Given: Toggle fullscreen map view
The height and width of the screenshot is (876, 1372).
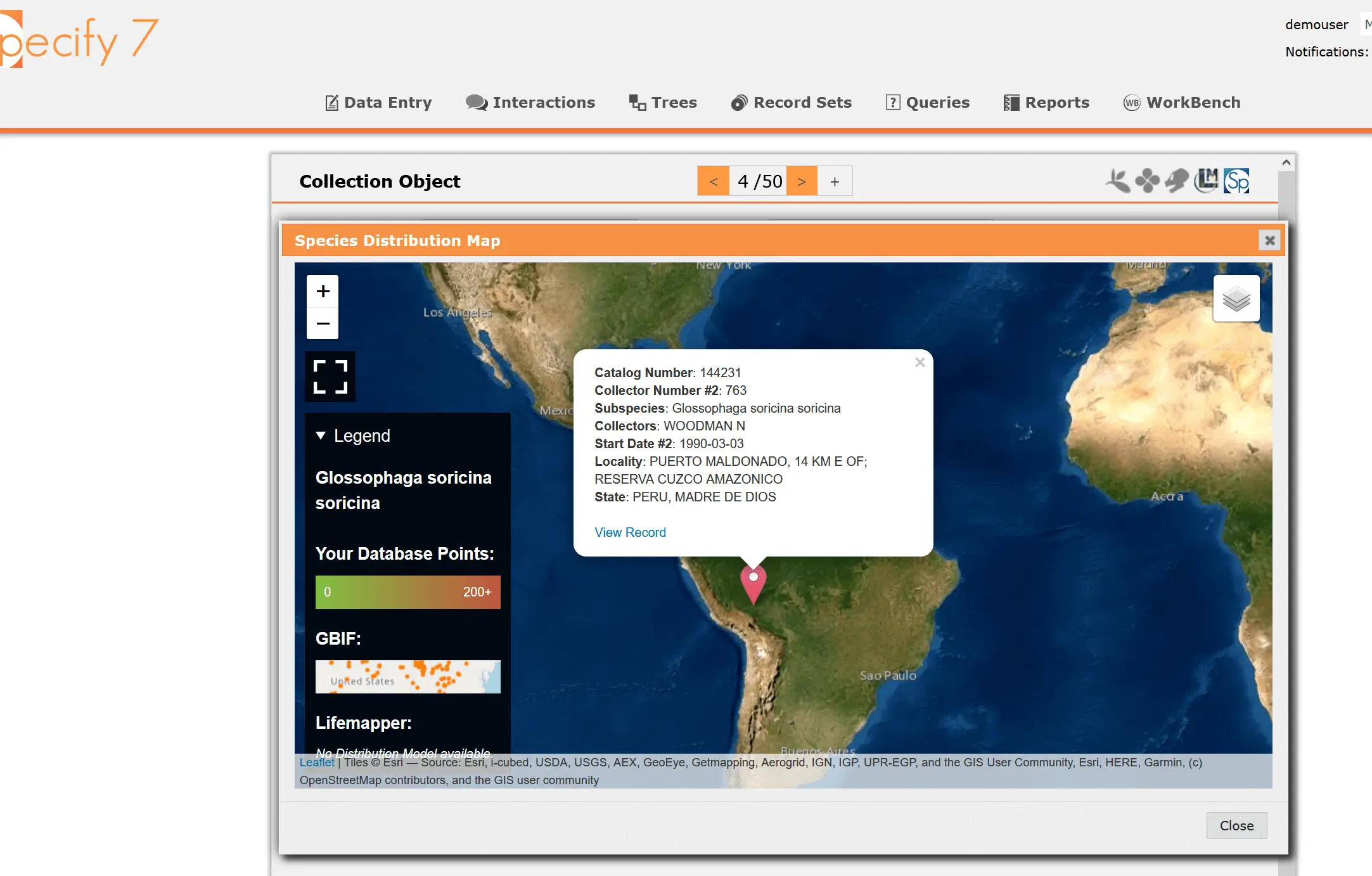Looking at the screenshot, I should coord(330,377).
